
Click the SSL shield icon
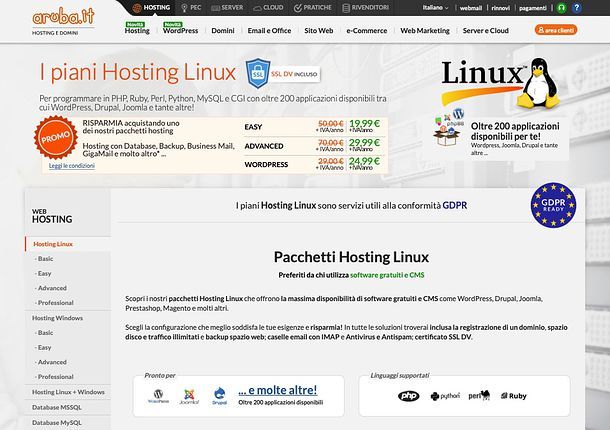pyautogui.click(x=258, y=73)
